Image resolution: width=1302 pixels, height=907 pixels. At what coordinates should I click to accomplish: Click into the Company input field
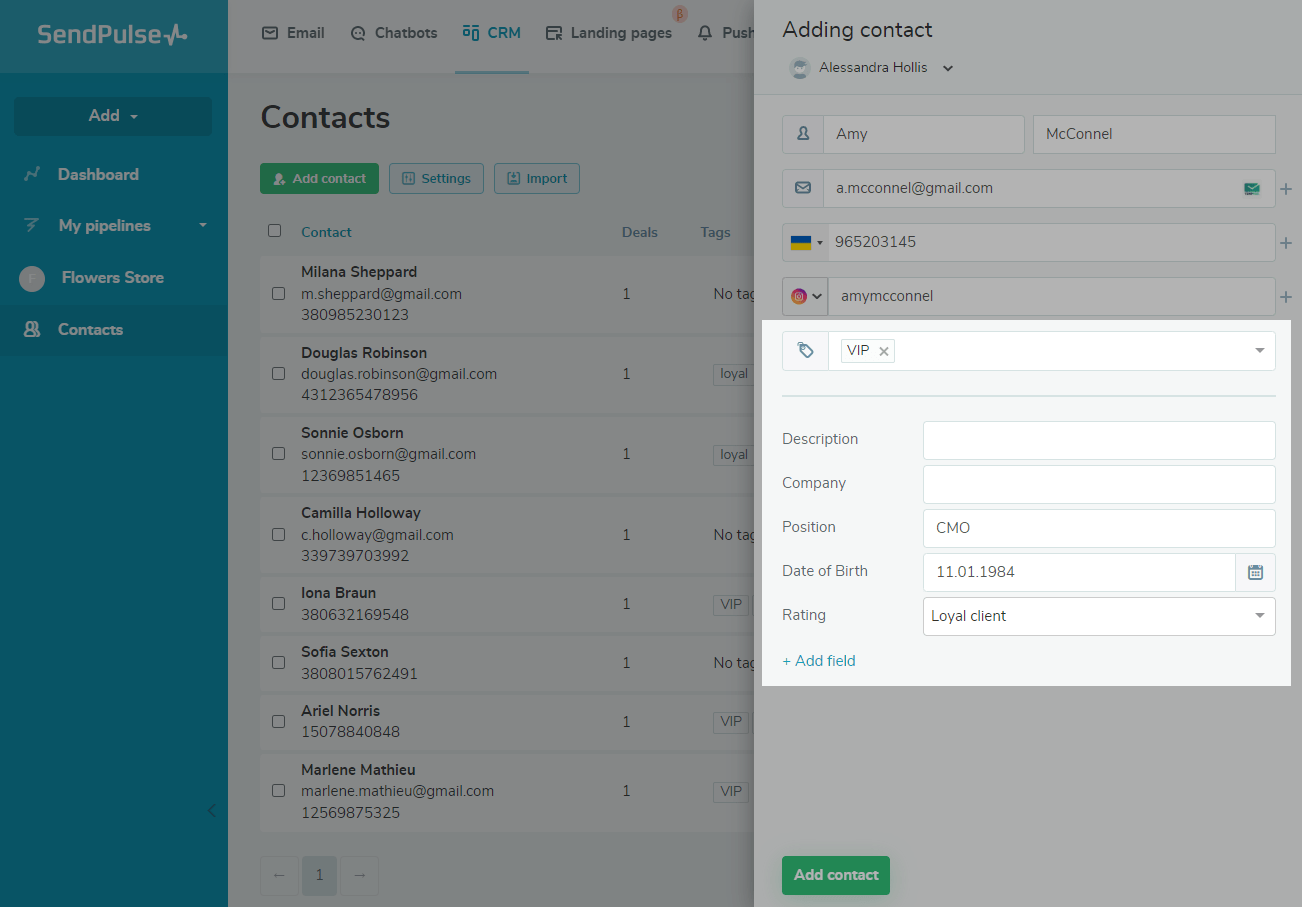[1098, 484]
